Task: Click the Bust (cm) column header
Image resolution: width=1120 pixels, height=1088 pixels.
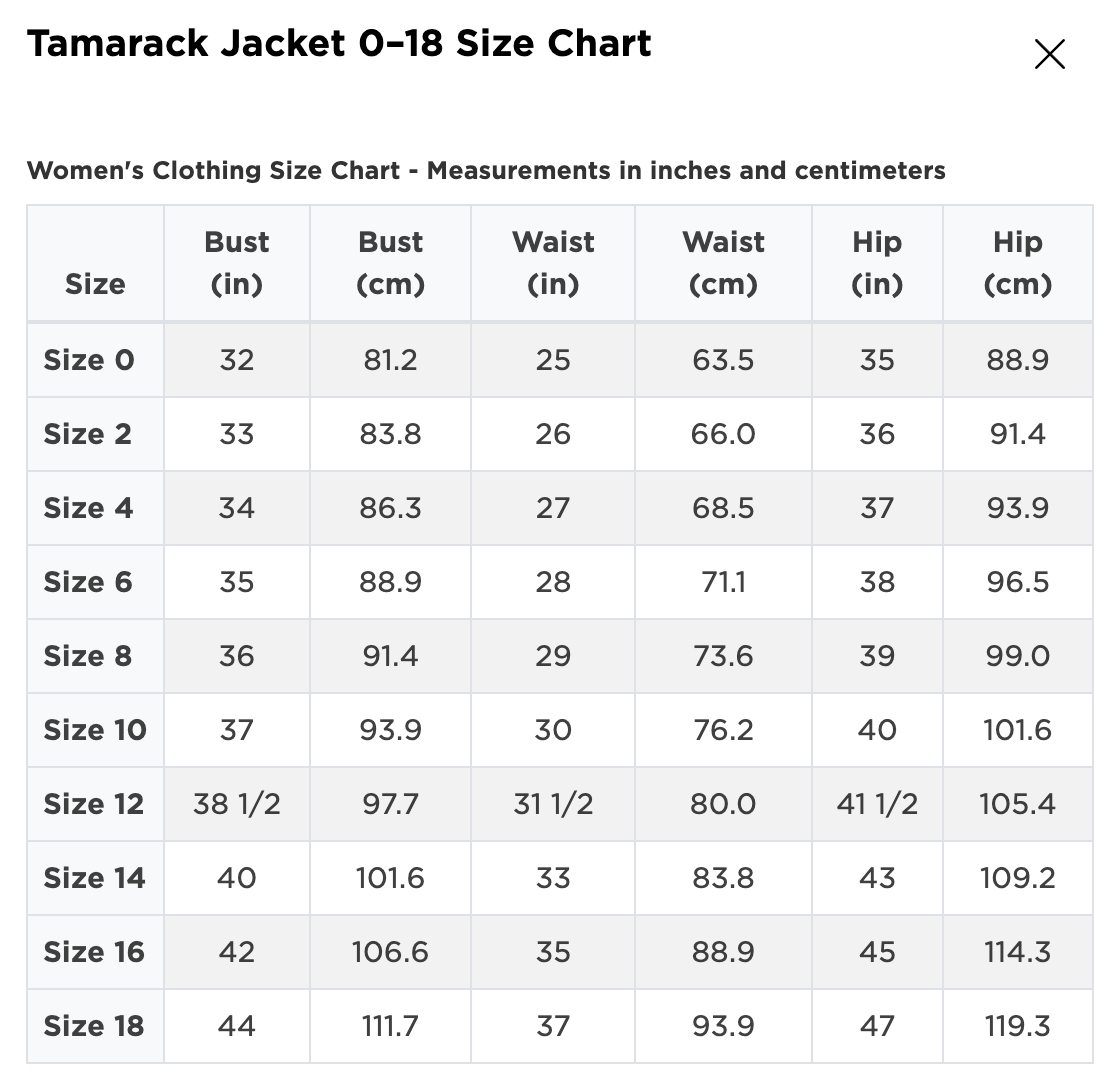Action: (390, 264)
